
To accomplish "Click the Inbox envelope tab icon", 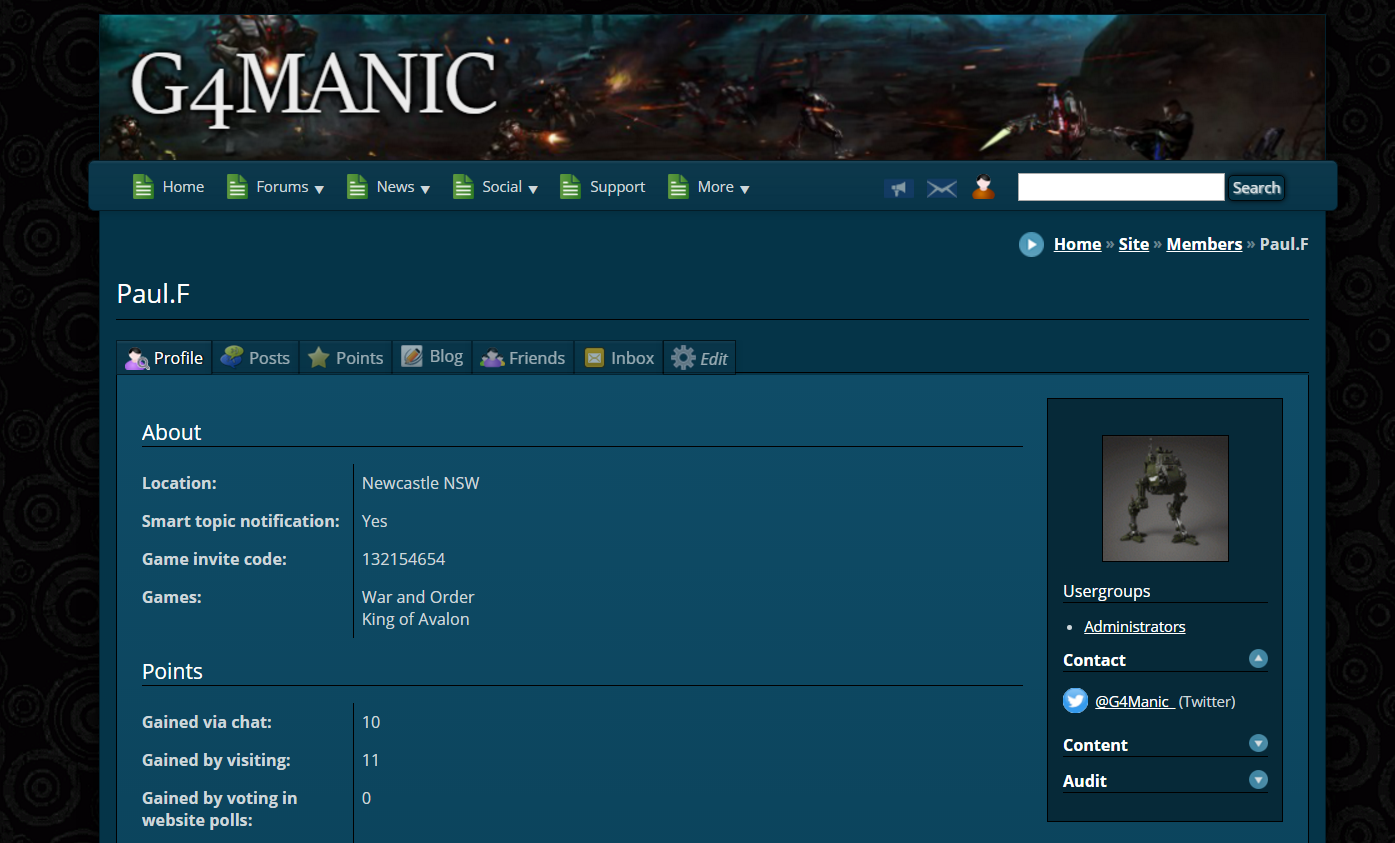I will click(x=595, y=358).
